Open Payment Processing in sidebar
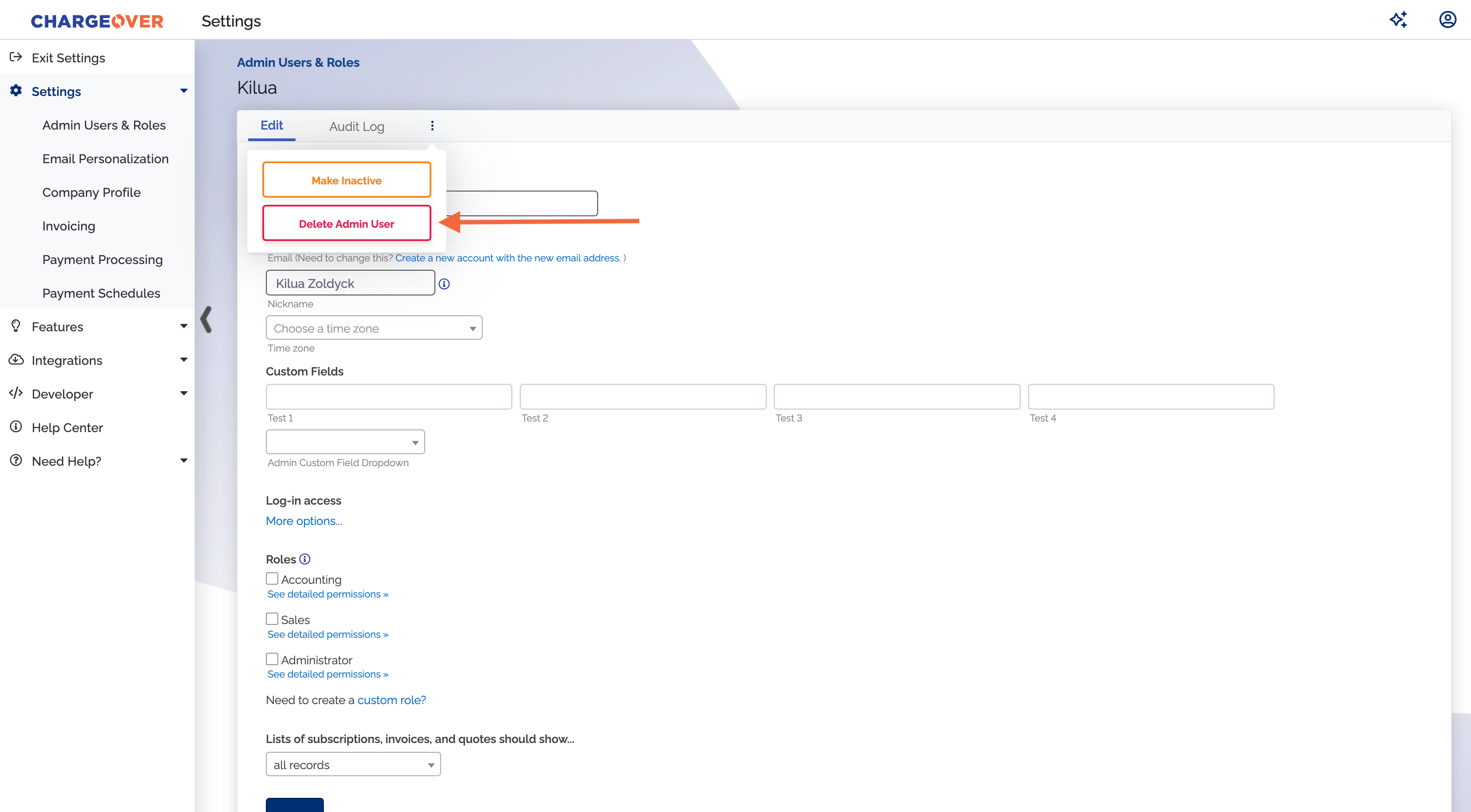Screen dimensions: 1471x812 [102, 260]
